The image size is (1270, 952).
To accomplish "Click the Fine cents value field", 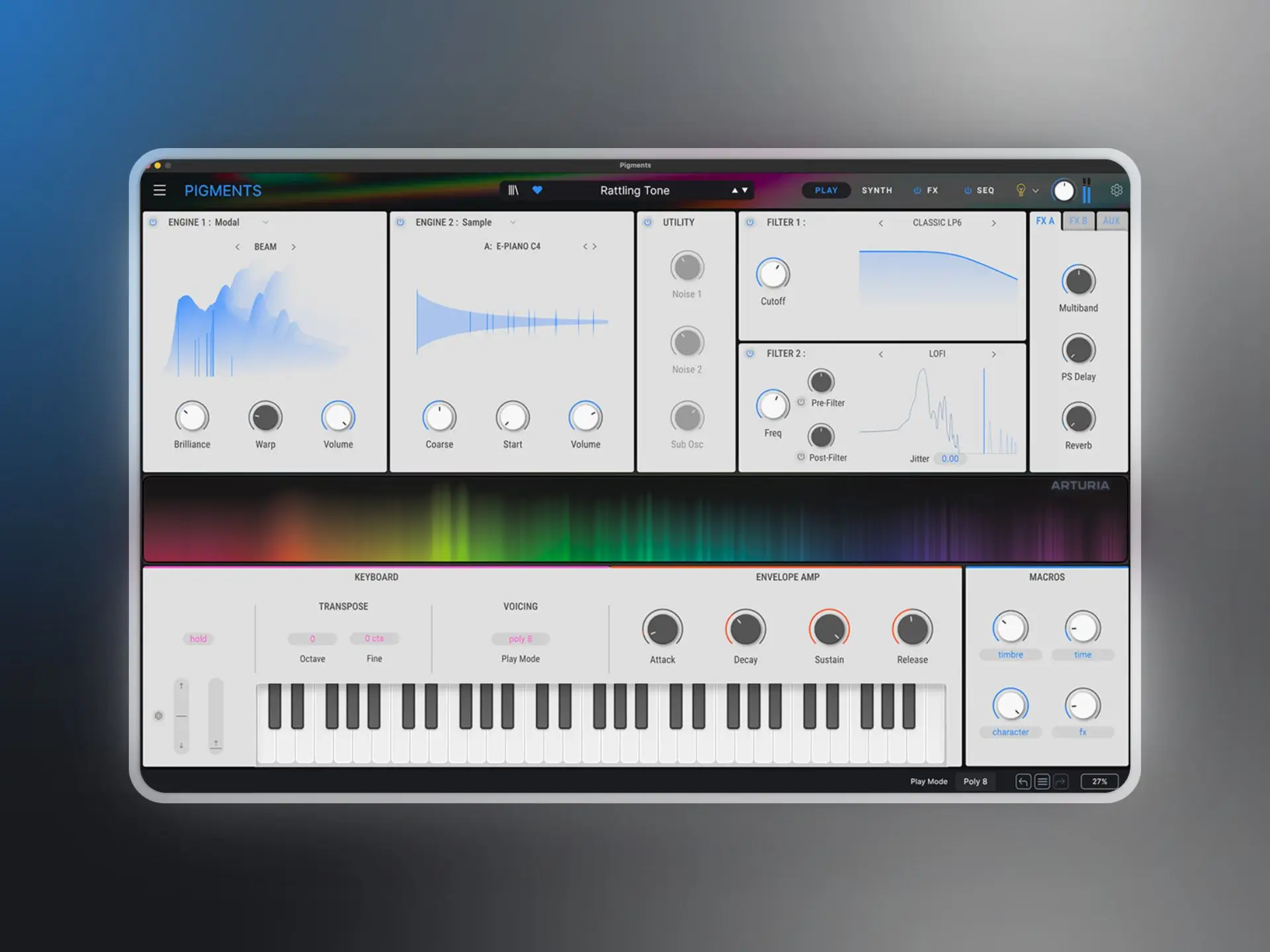I will [374, 639].
